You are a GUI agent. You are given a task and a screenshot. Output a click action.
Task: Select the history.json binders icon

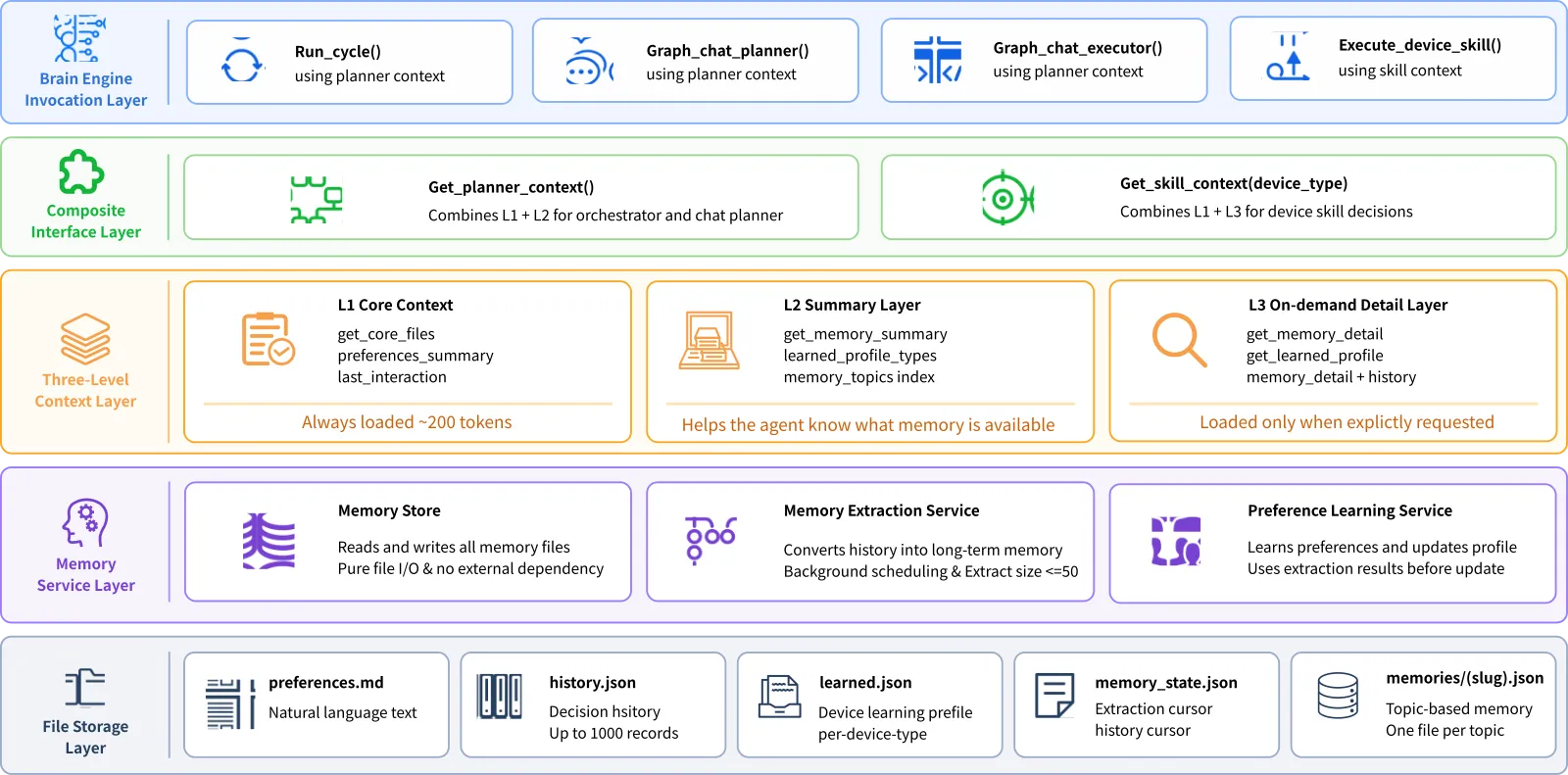(499, 697)
